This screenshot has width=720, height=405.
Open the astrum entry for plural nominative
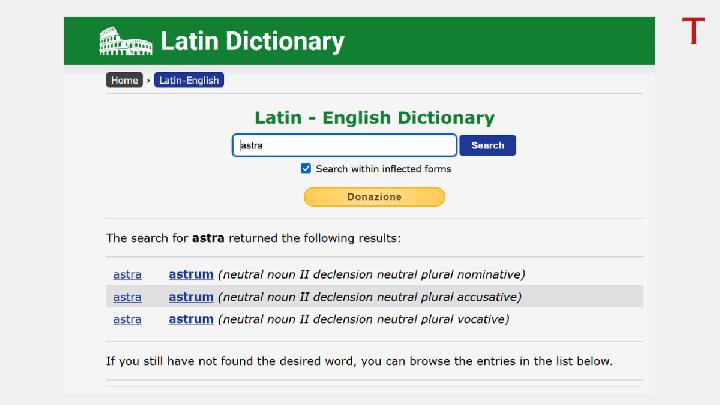pyautogui.click(x=191, y=274)
